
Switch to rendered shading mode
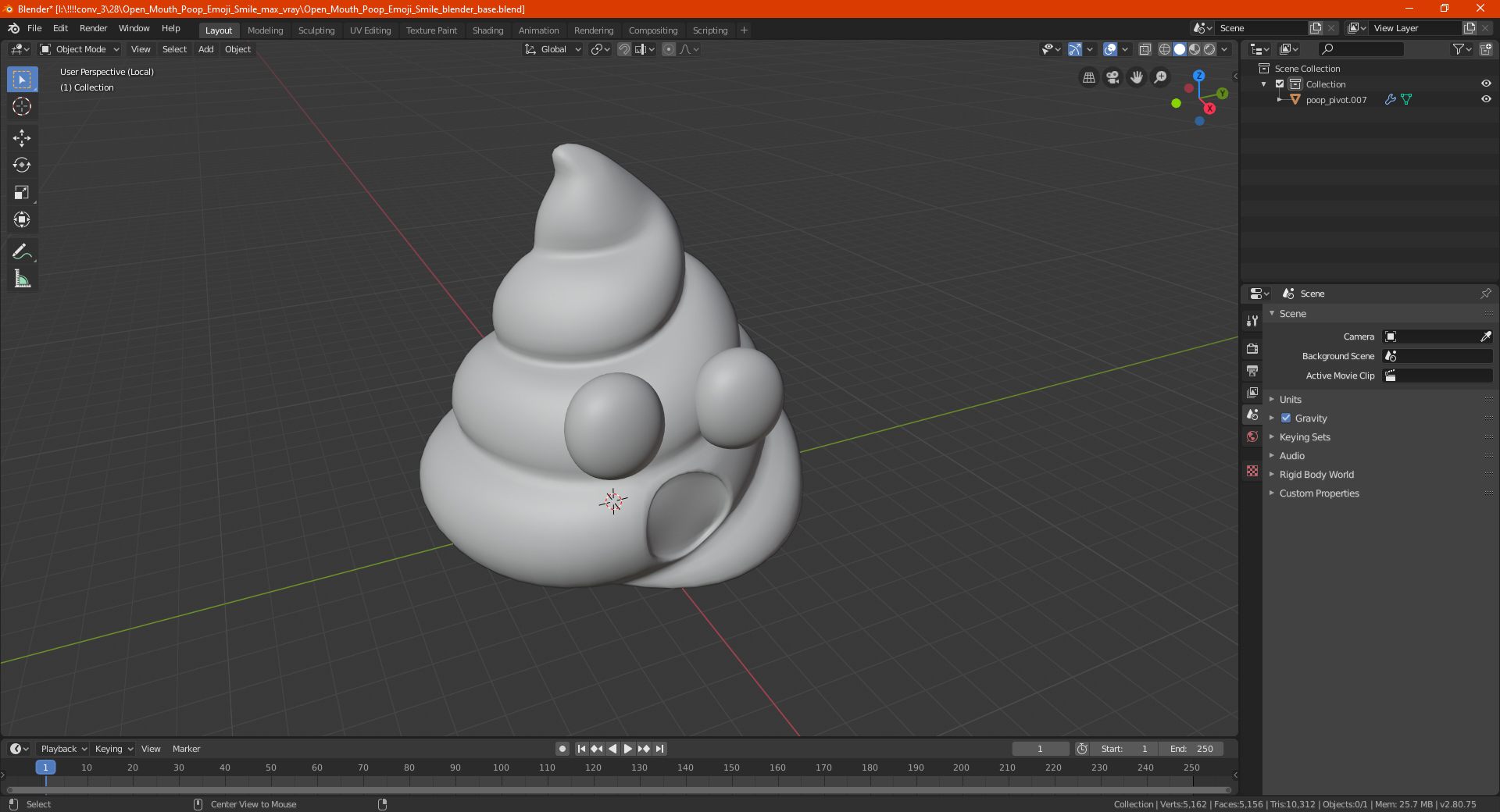[1209, 49]
